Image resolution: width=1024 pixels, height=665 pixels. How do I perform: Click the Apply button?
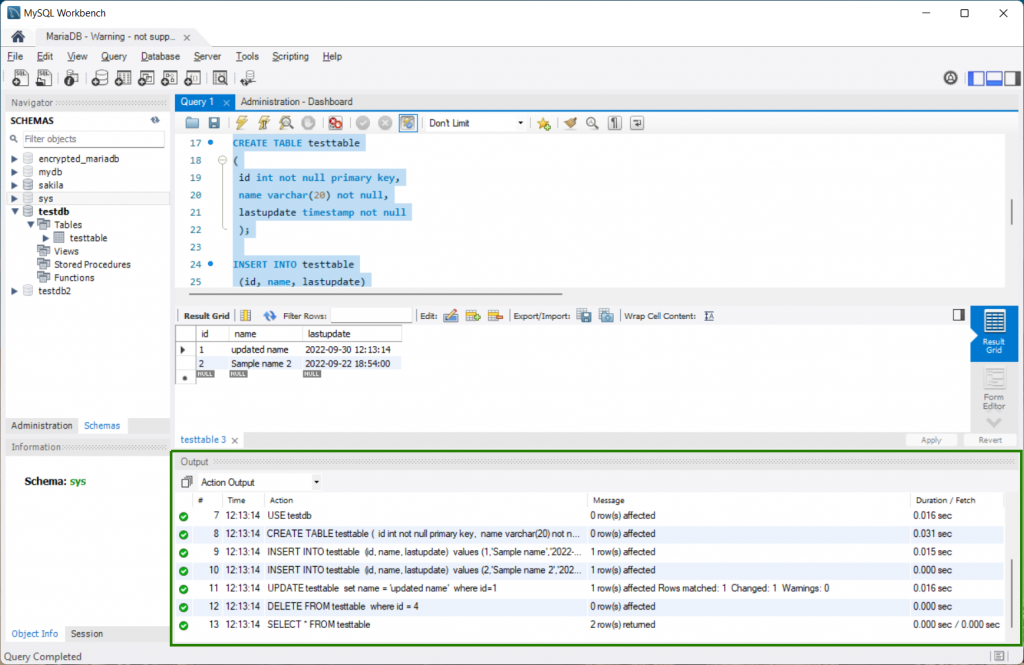pyautogui.click(x=931, y=440)
